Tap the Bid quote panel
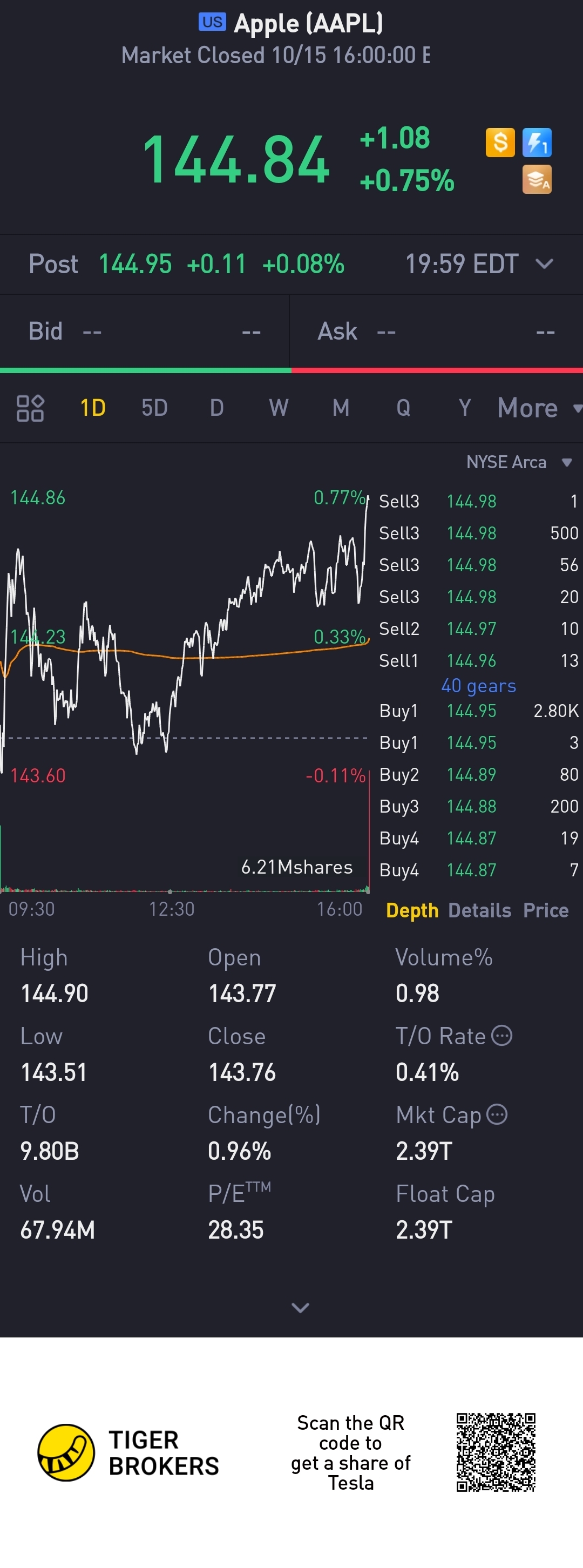Image resolution: width=583 pixels, height=1568 pixels. click(144, 332)
